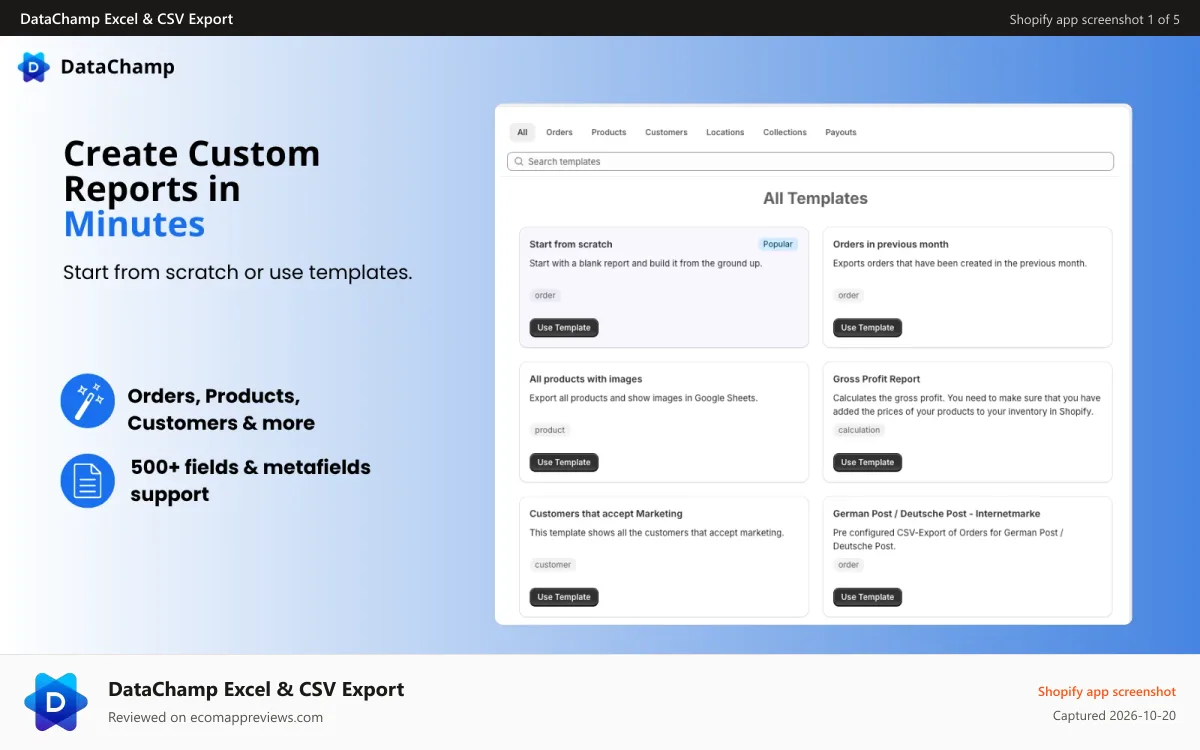Click the order tag on Start from scratch
The image size is (1200, 750).
545,295
